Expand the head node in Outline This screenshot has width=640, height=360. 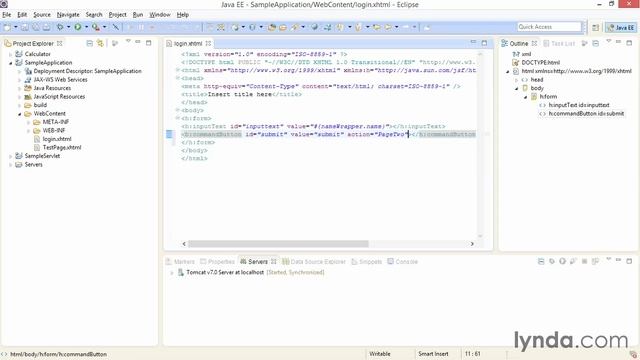516,80
